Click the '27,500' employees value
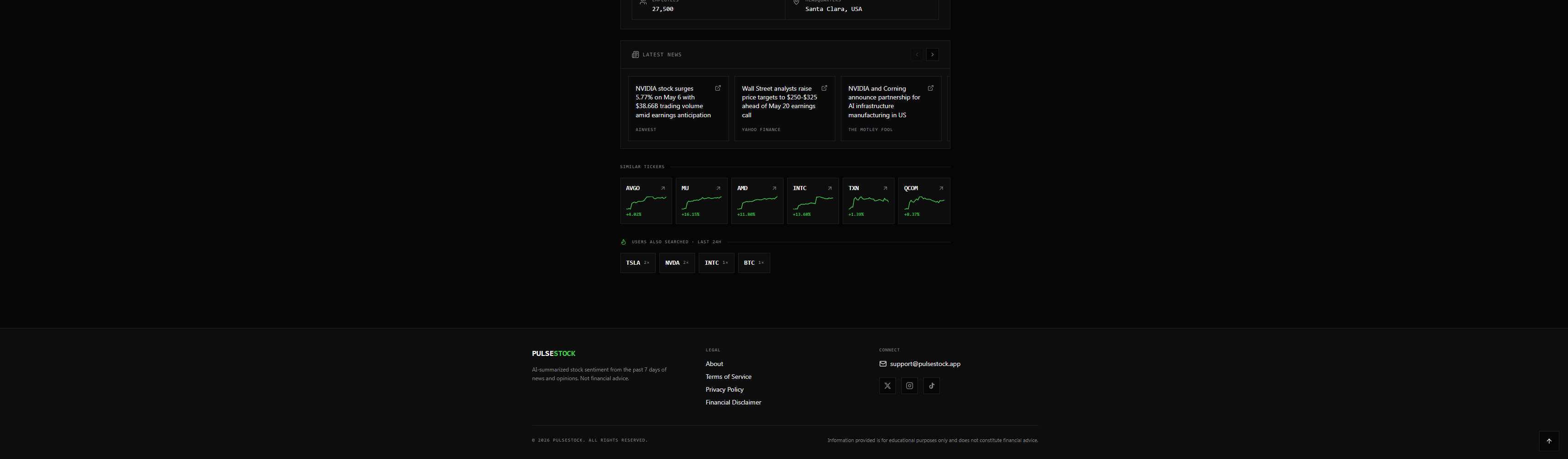The height and width of the screenshot is (459, 1568). click(x=662, y=9)
